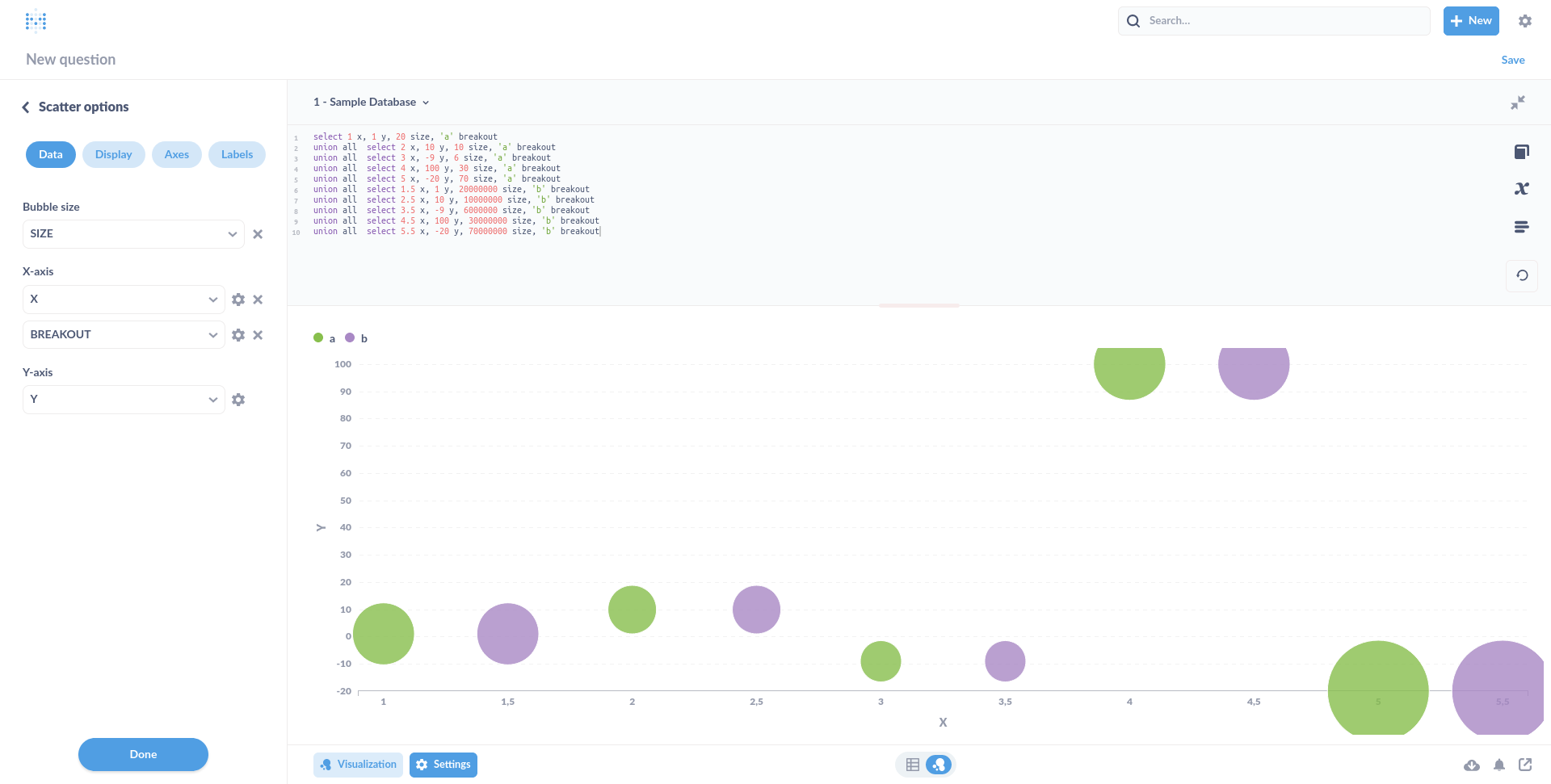The height and width of the screenshot is (784, 1551).
Task: Revert the query with the refresh icon
Action: (1522, 275)
